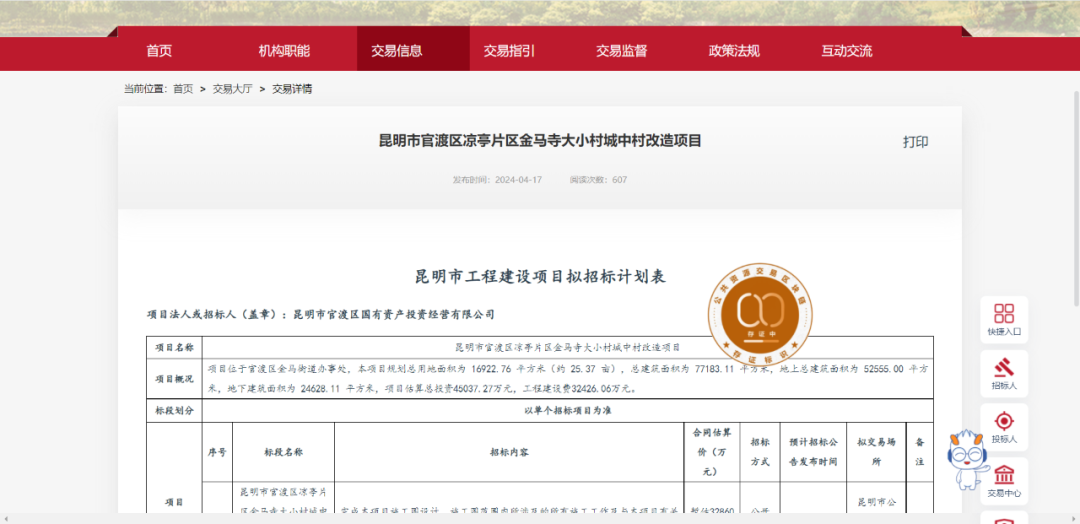Switch to the 互动交流 section
Image resolution: width=1080 pixels, height=524 pixels.
847,51
